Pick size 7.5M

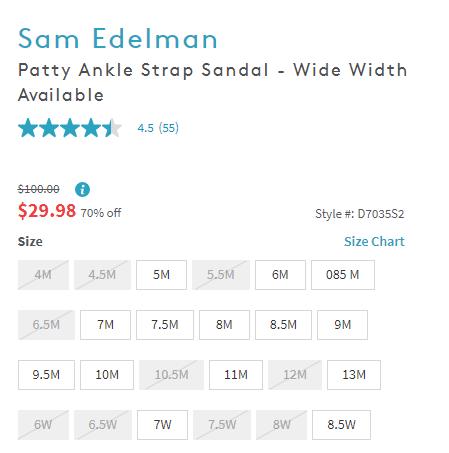coord(165,325)
